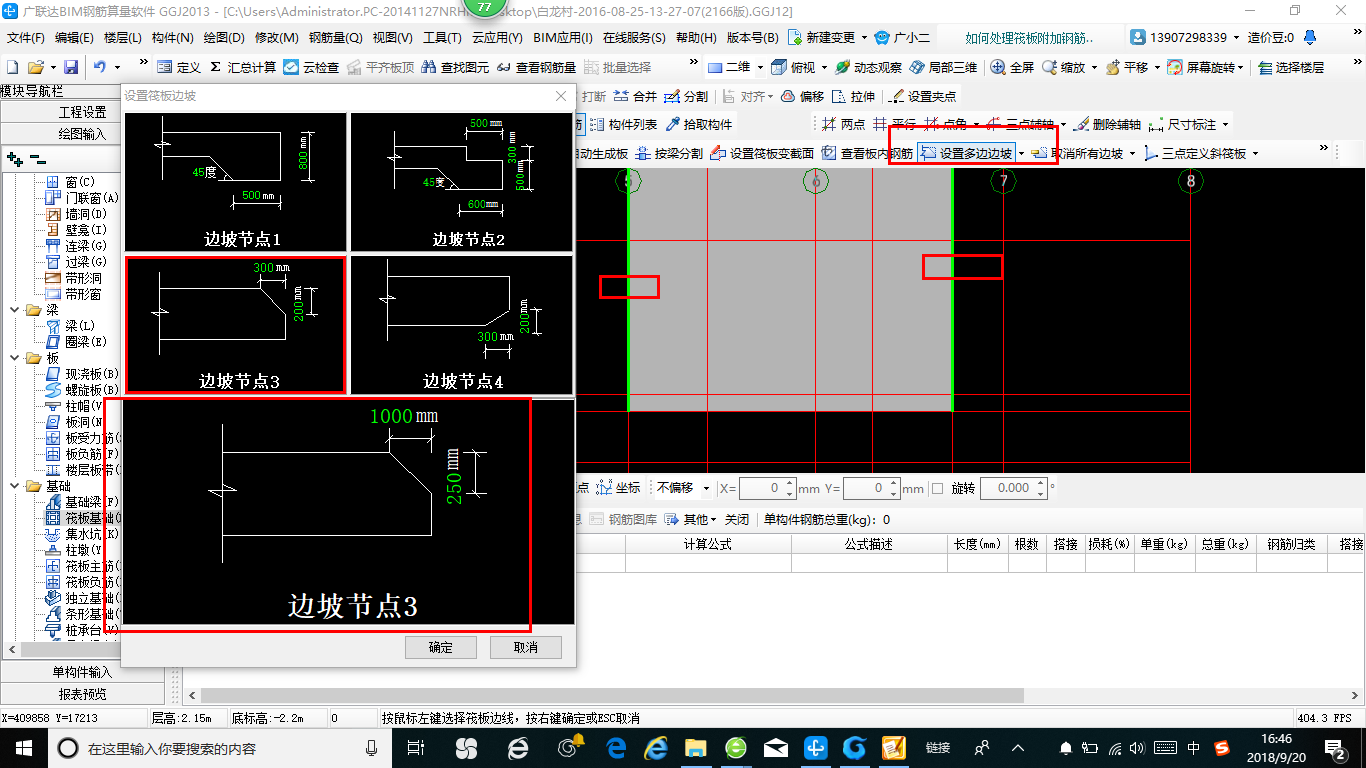Click 设置夹点 set grip points
Viewport: 1366px width, 768px height.
click(x=923, y=96)
